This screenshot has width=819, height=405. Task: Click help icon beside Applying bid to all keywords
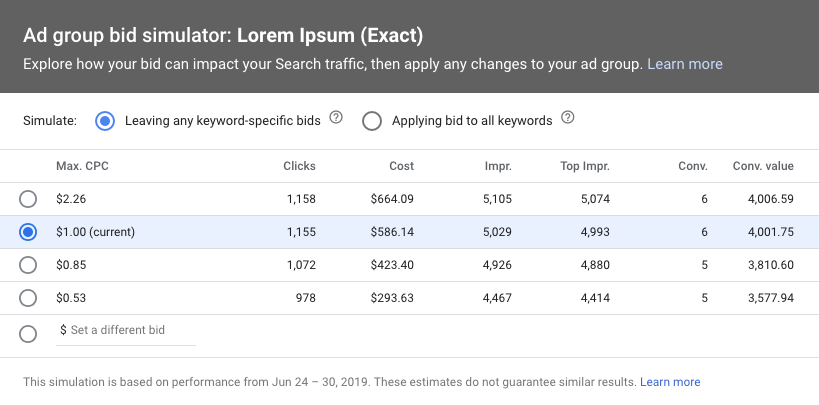[568, 118]
